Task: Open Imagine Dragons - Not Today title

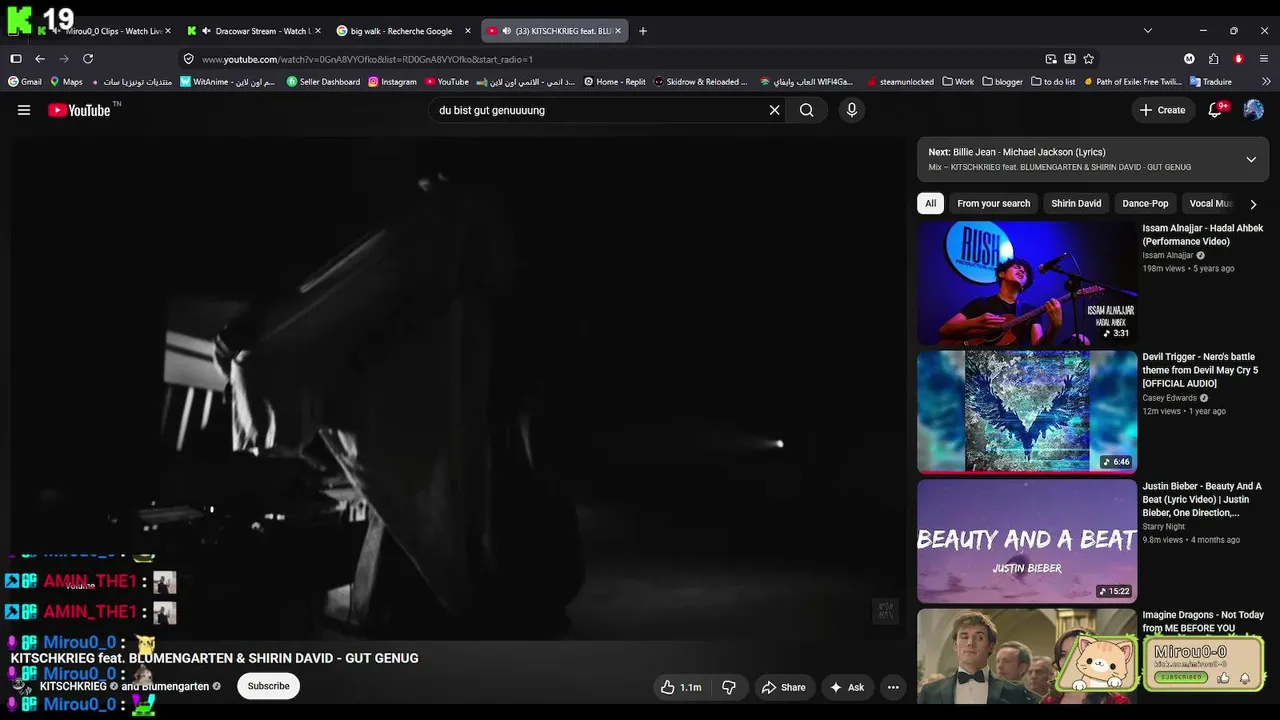Action: 1203,621
